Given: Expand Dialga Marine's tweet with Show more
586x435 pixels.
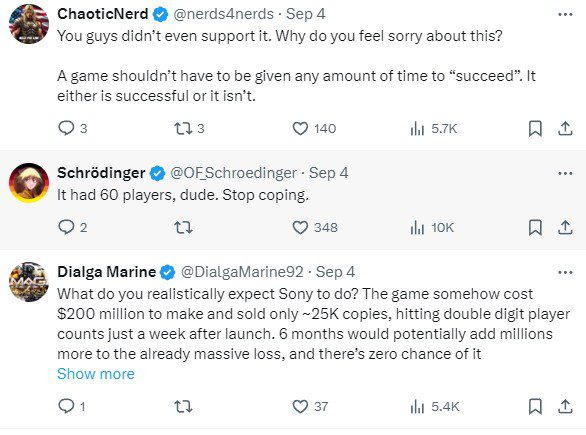Looking at the screenshot, I should tap(96, 374).
